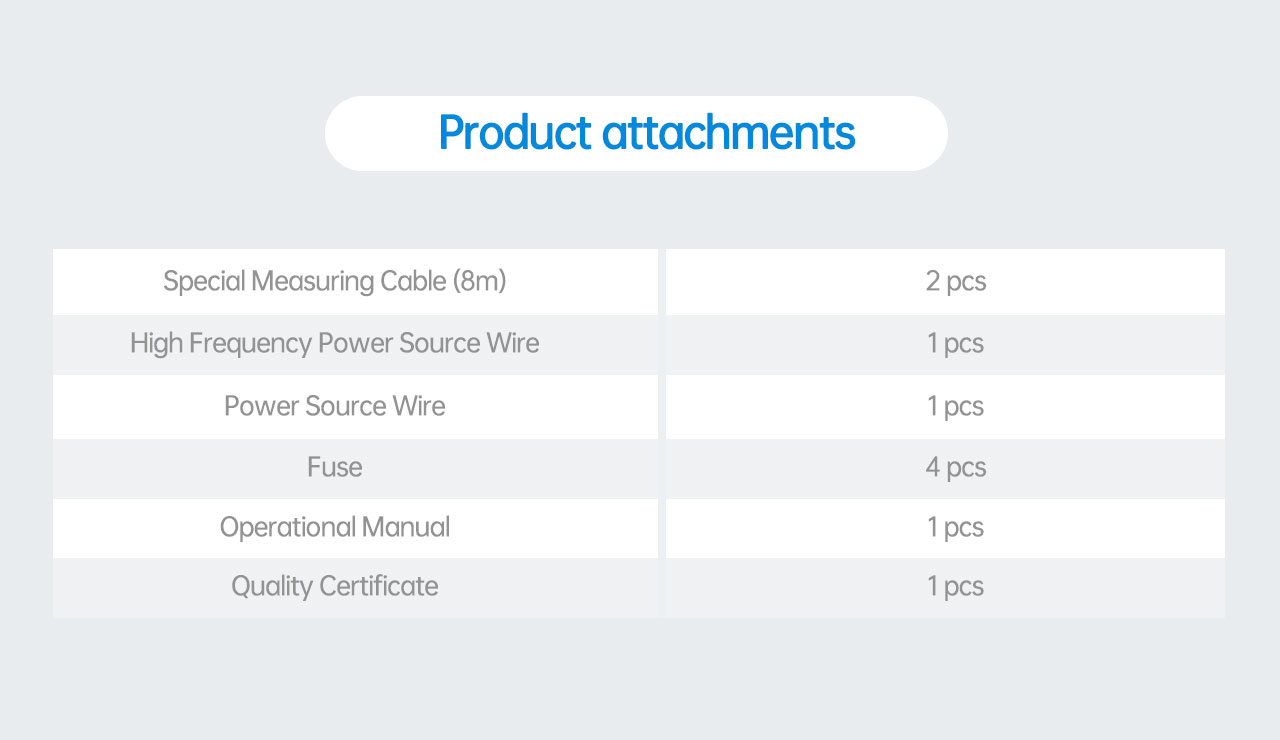Select the "High Frequency Power Source Wire" label
The height and width of the screenshot is (740, 1280).
coord(334,344)
